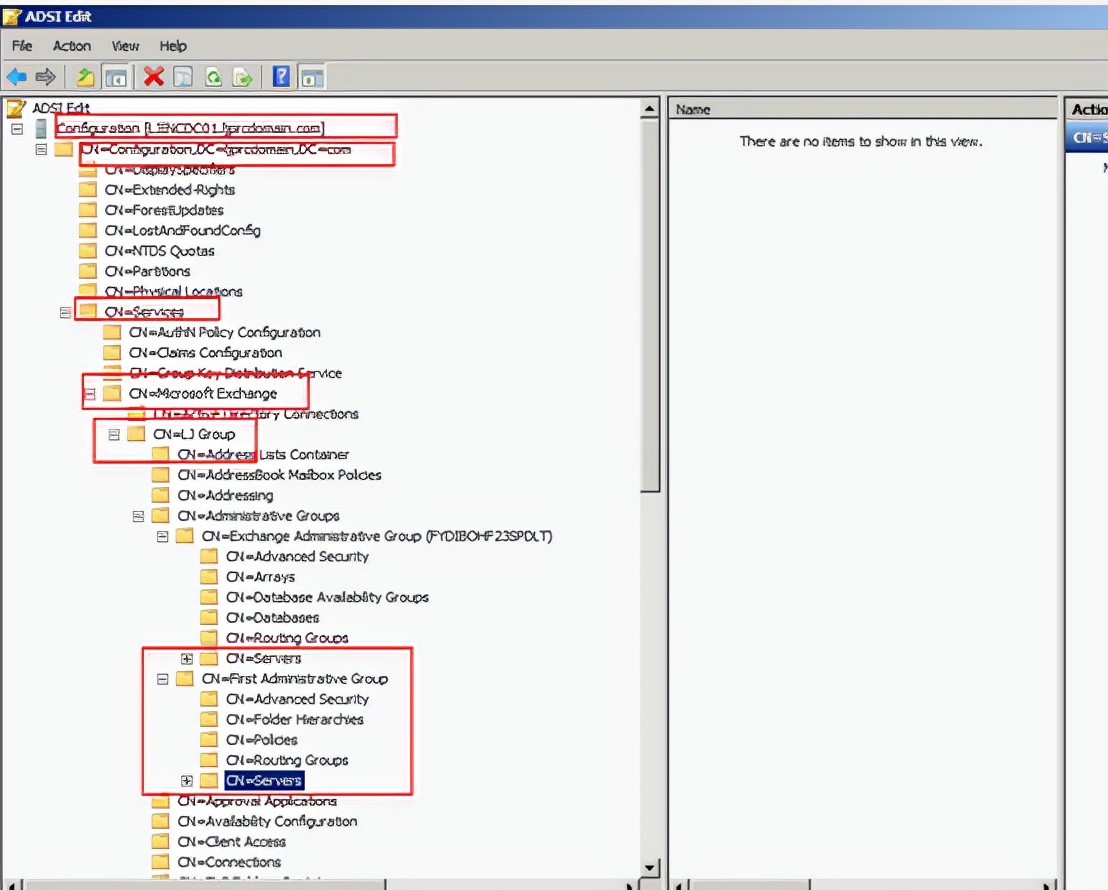The height and width of the screenshot is (890, 1108).
Task: Open the Action menu
Action: [x=72, y=46]
